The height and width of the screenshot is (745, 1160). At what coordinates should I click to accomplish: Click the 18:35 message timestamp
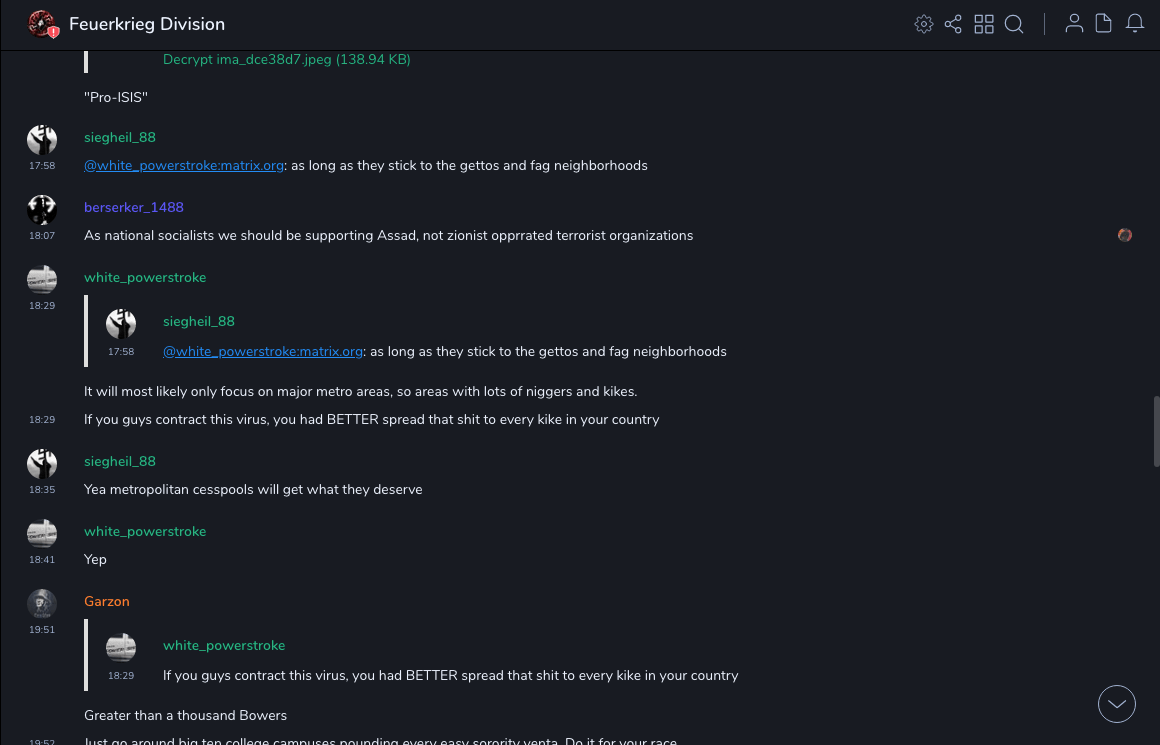pos(42,490)
